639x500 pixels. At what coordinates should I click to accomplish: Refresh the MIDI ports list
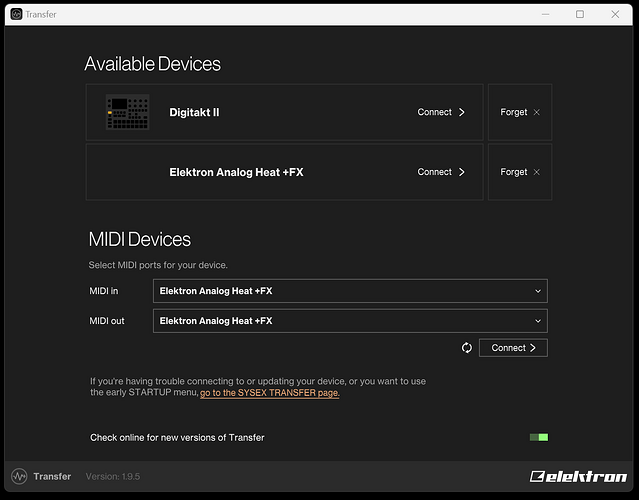466,348
